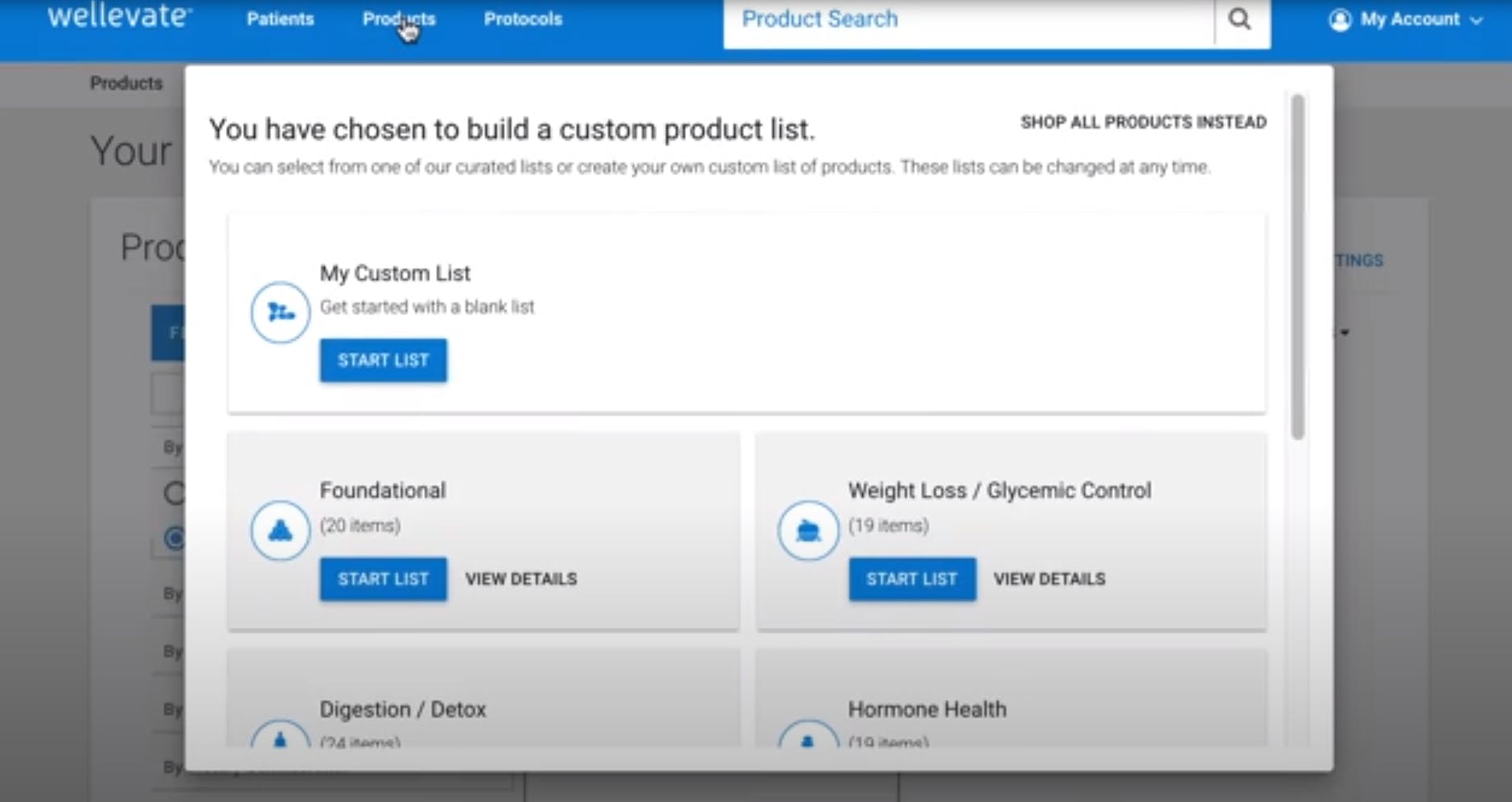This screenshot has width=1512, height=802.
Task: Open the Protocols menu
Action: click(522, 19)
